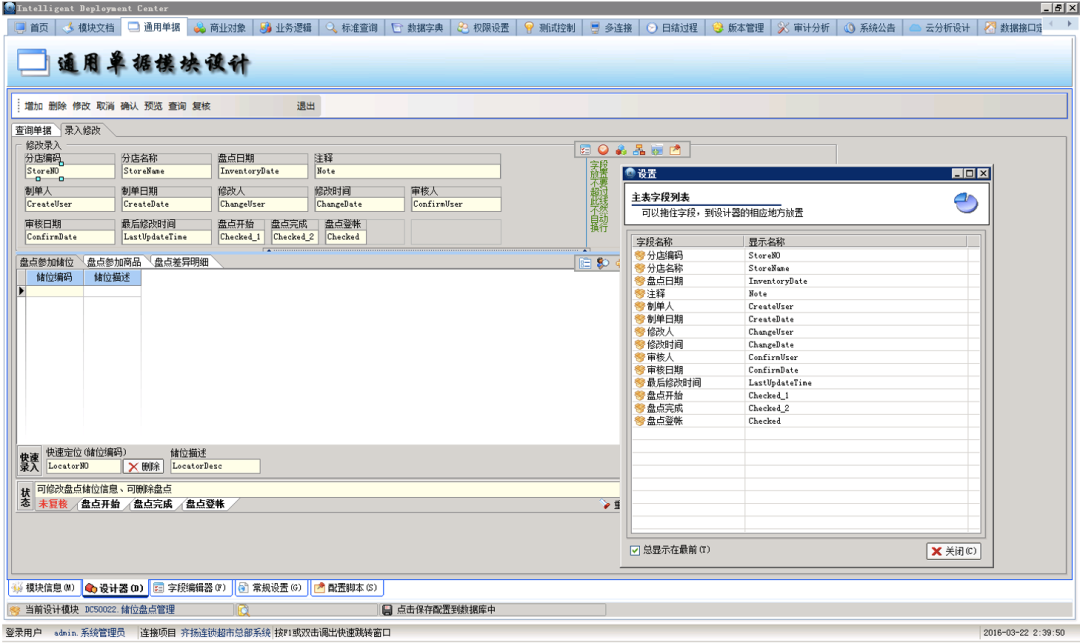Click the LocatorNO input field
The height and width of the screenshot is (643, 1080).
[83, 466]
